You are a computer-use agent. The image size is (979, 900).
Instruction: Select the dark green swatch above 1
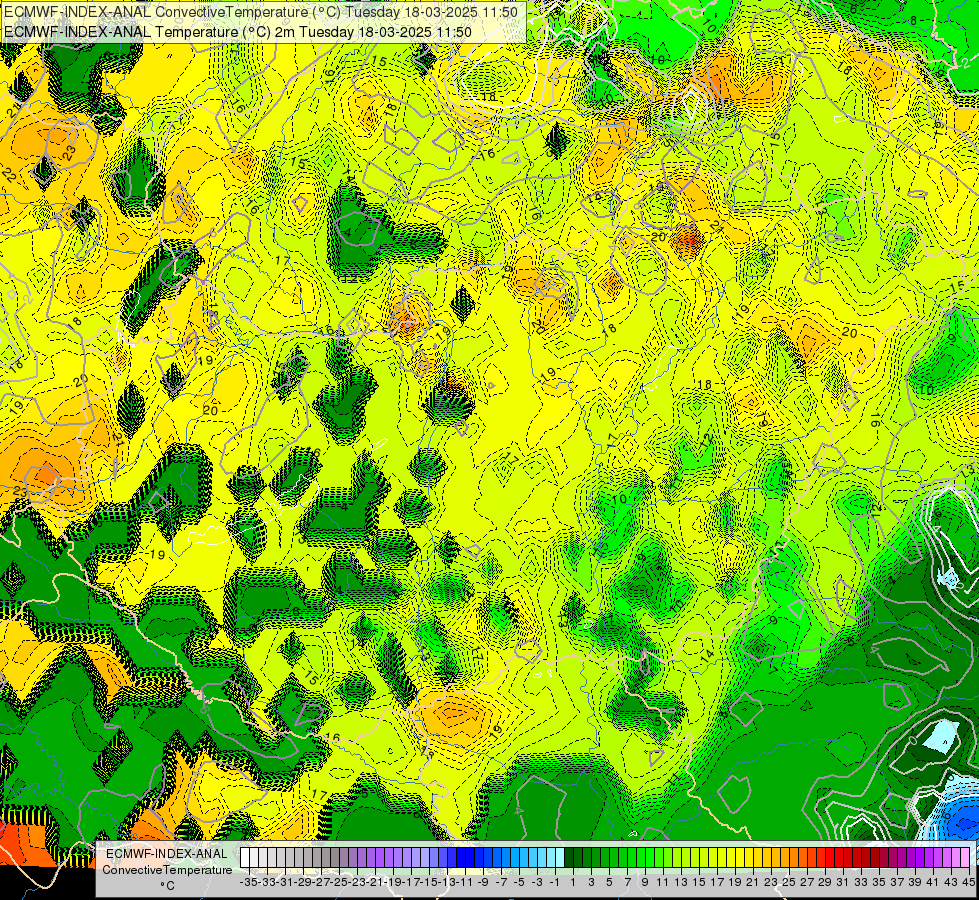point(569,857)
